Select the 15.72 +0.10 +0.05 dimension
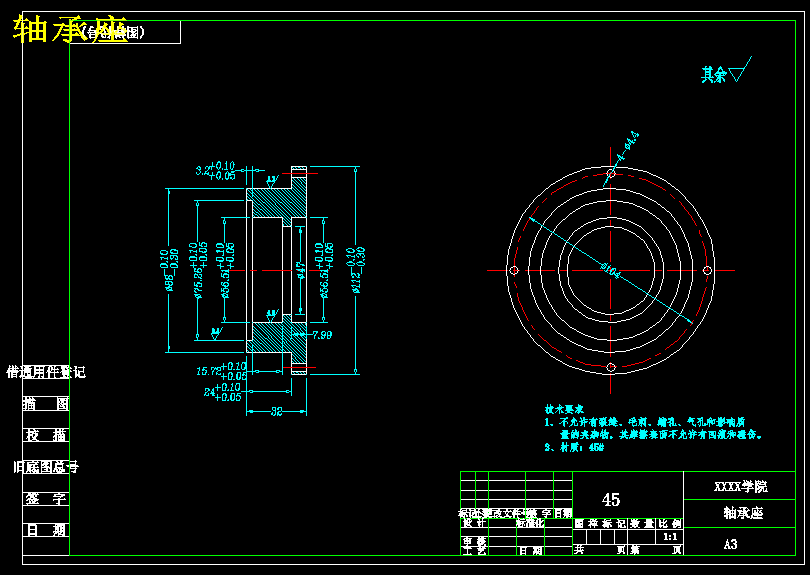 (x=222, y=371)
